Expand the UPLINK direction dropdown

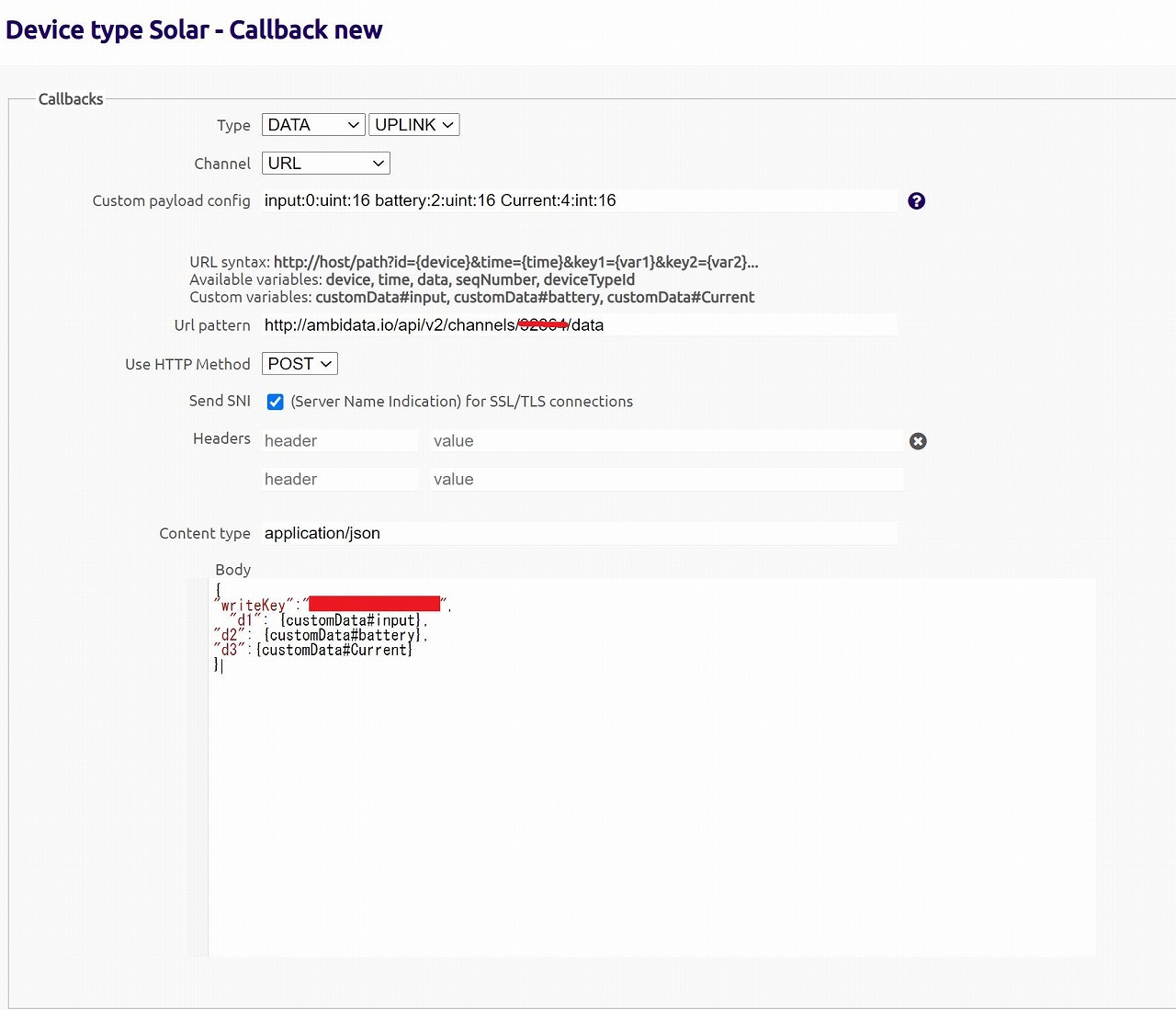413,125
